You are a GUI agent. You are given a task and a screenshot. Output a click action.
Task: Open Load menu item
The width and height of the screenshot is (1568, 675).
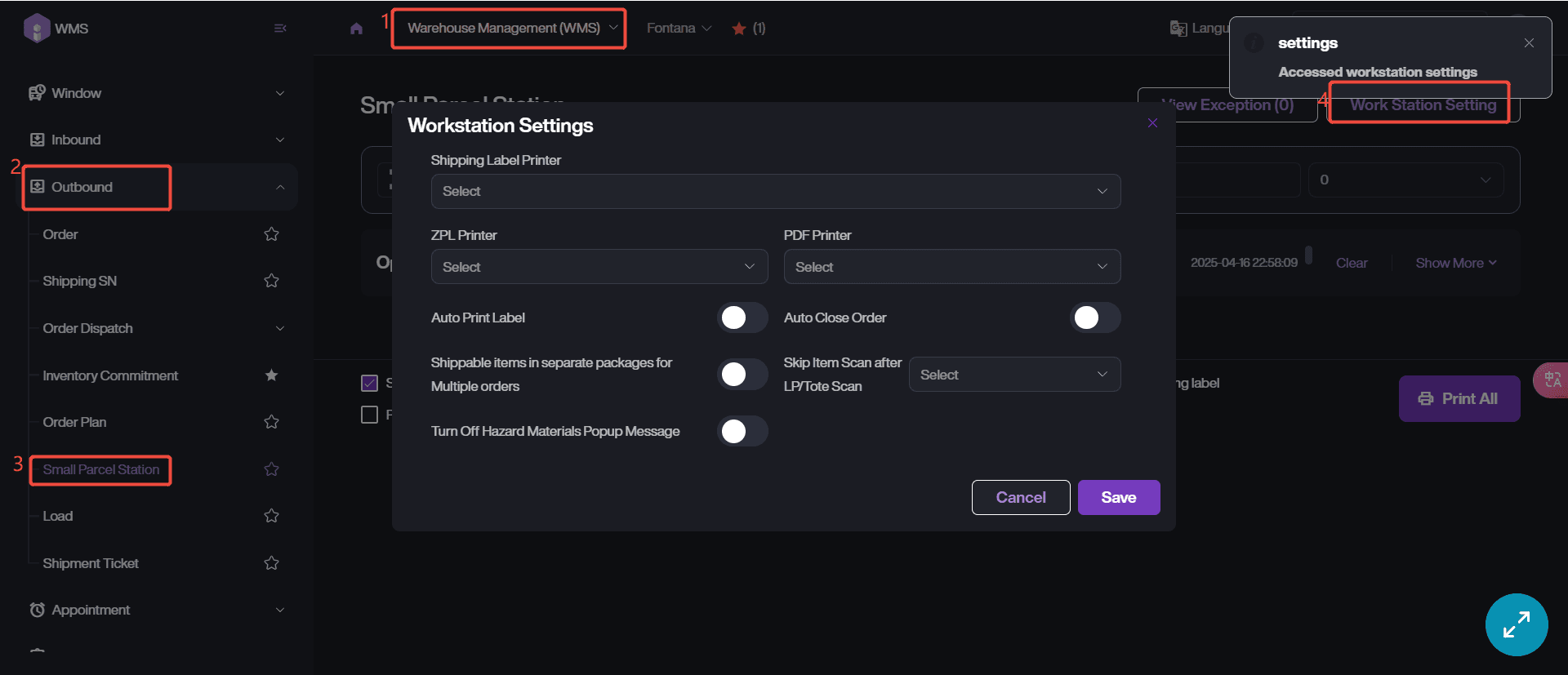pos(58,516)
